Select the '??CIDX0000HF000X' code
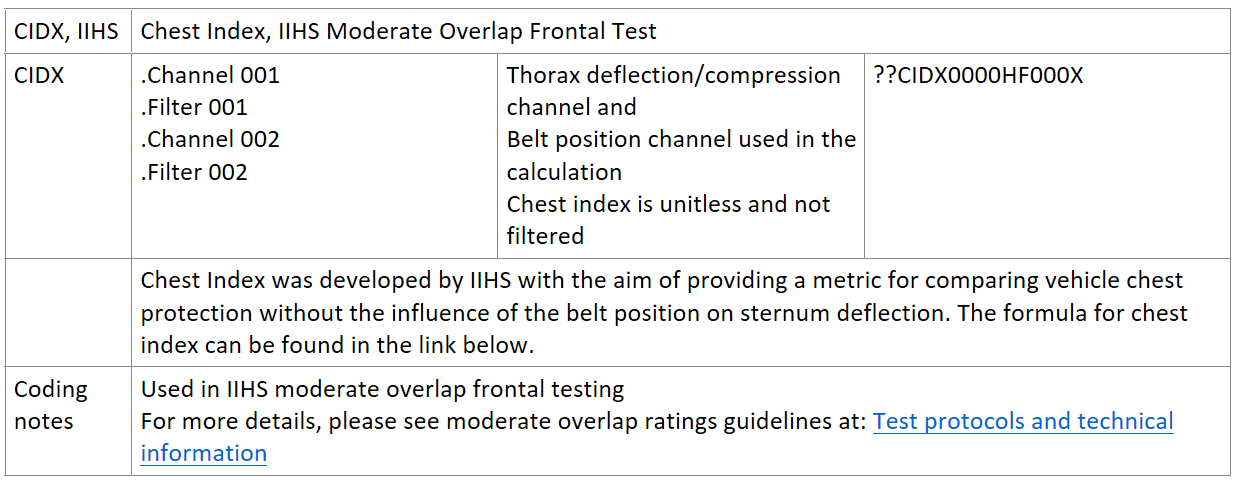The width and height of the screenshot is (1240, 489). [977, 75]
